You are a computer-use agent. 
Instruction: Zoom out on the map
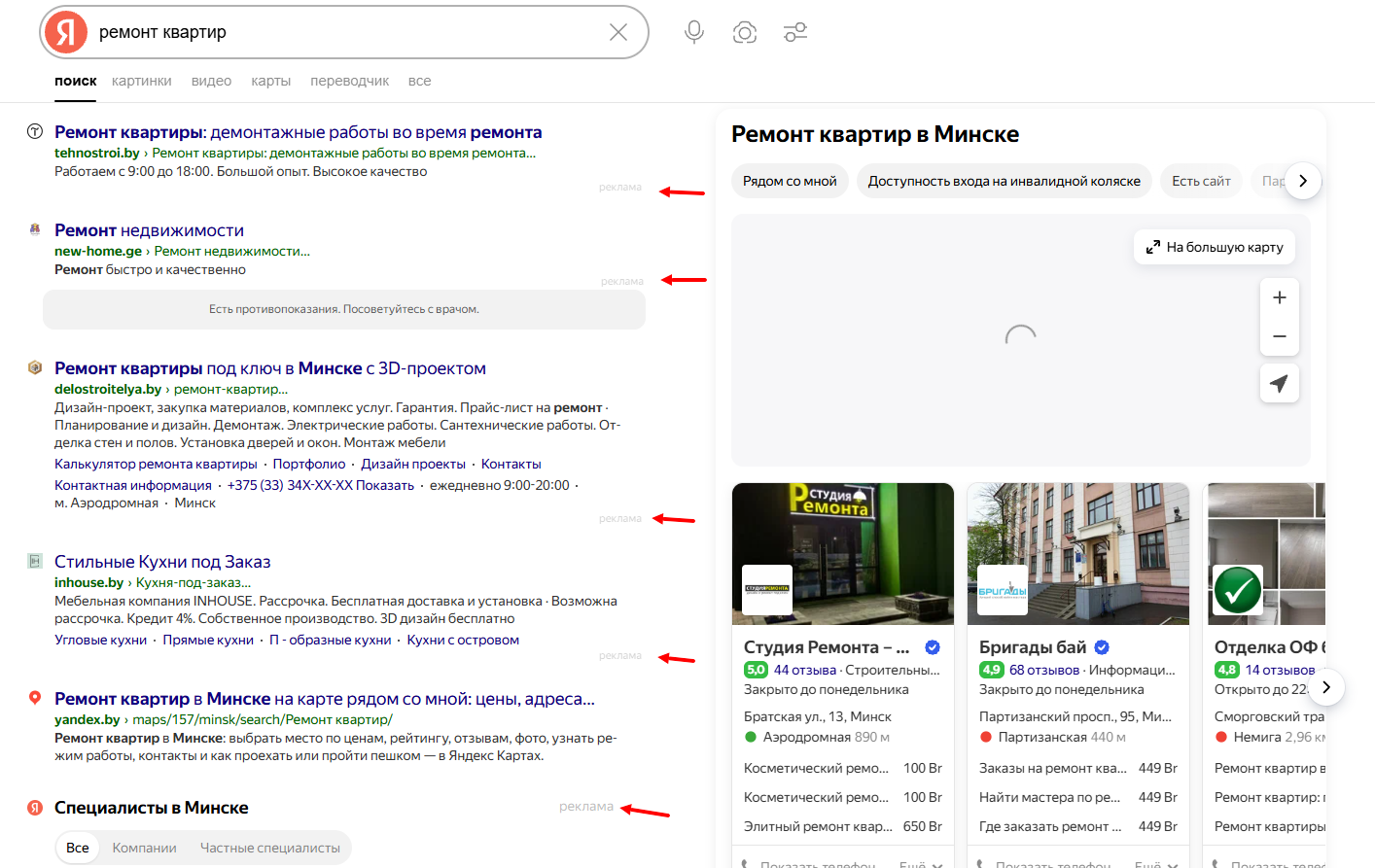[1280, 336]
